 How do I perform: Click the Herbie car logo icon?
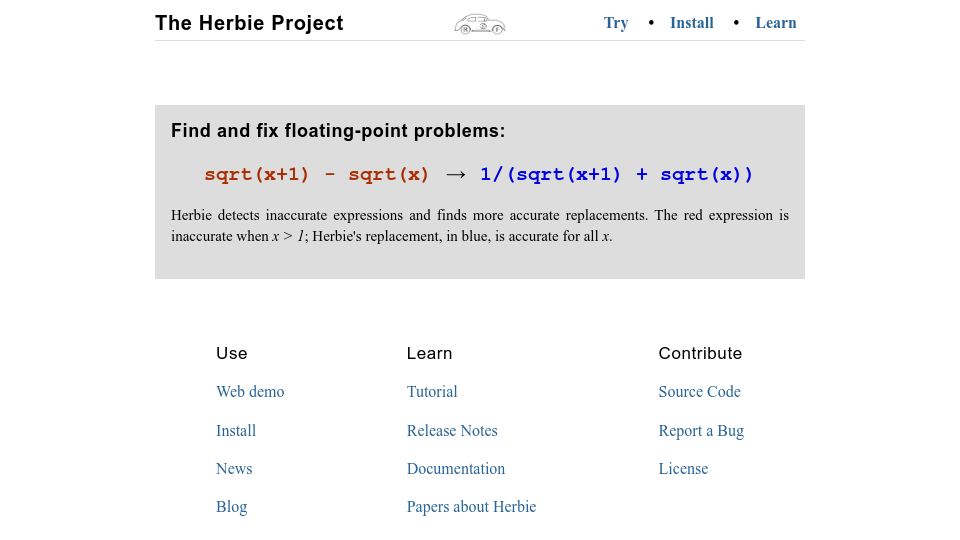tap(480, 24)
